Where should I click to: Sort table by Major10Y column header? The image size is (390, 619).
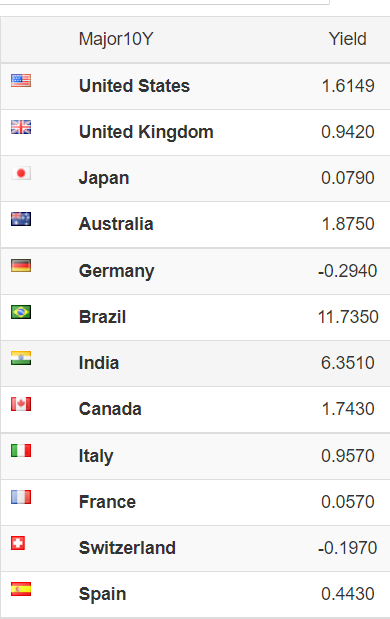tap(116, 39)
